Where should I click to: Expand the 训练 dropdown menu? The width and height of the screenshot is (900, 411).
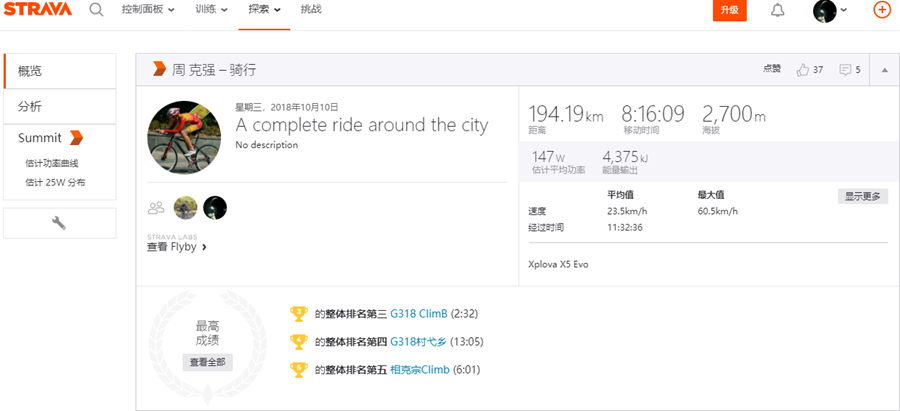211,10
